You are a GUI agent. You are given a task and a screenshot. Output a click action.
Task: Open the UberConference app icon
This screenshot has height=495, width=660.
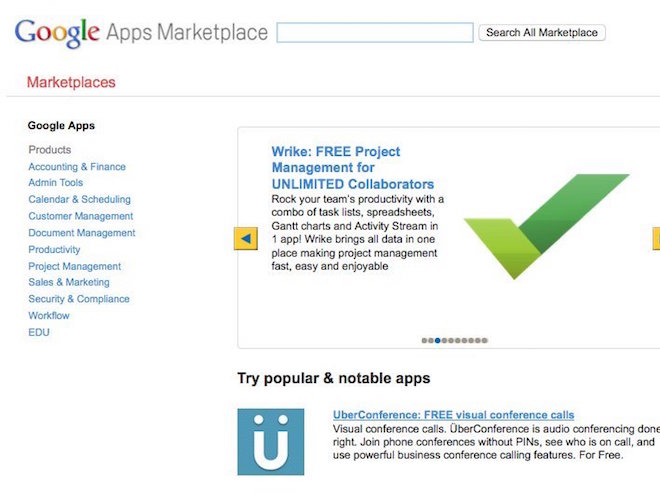(271, 442)
